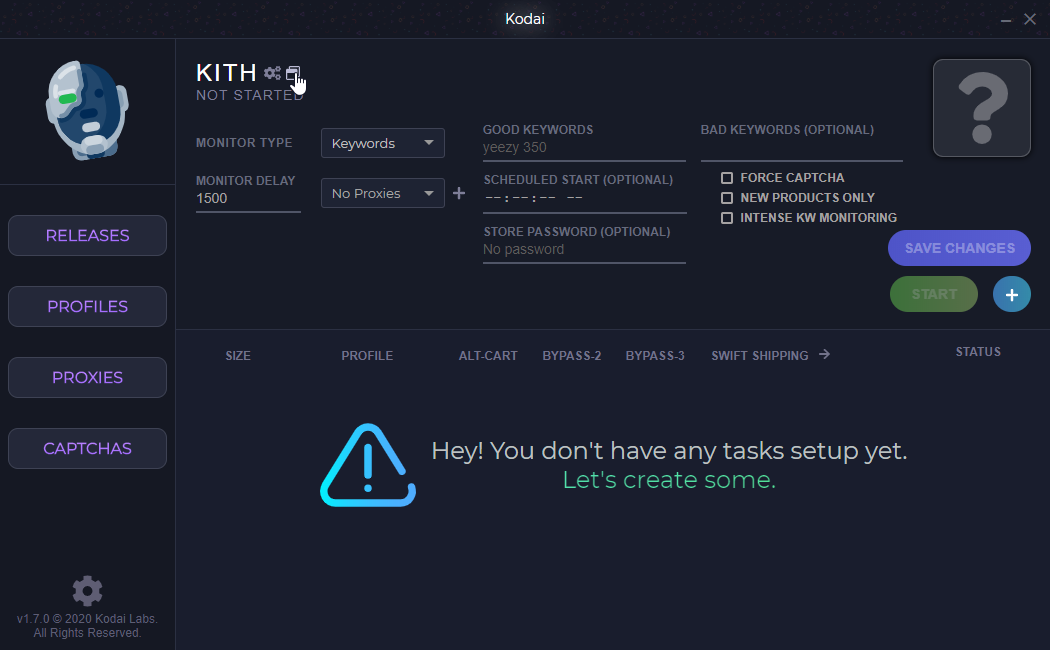Go to the Releases section
This screenshot has width=1050, height=650.
point(87,236)
